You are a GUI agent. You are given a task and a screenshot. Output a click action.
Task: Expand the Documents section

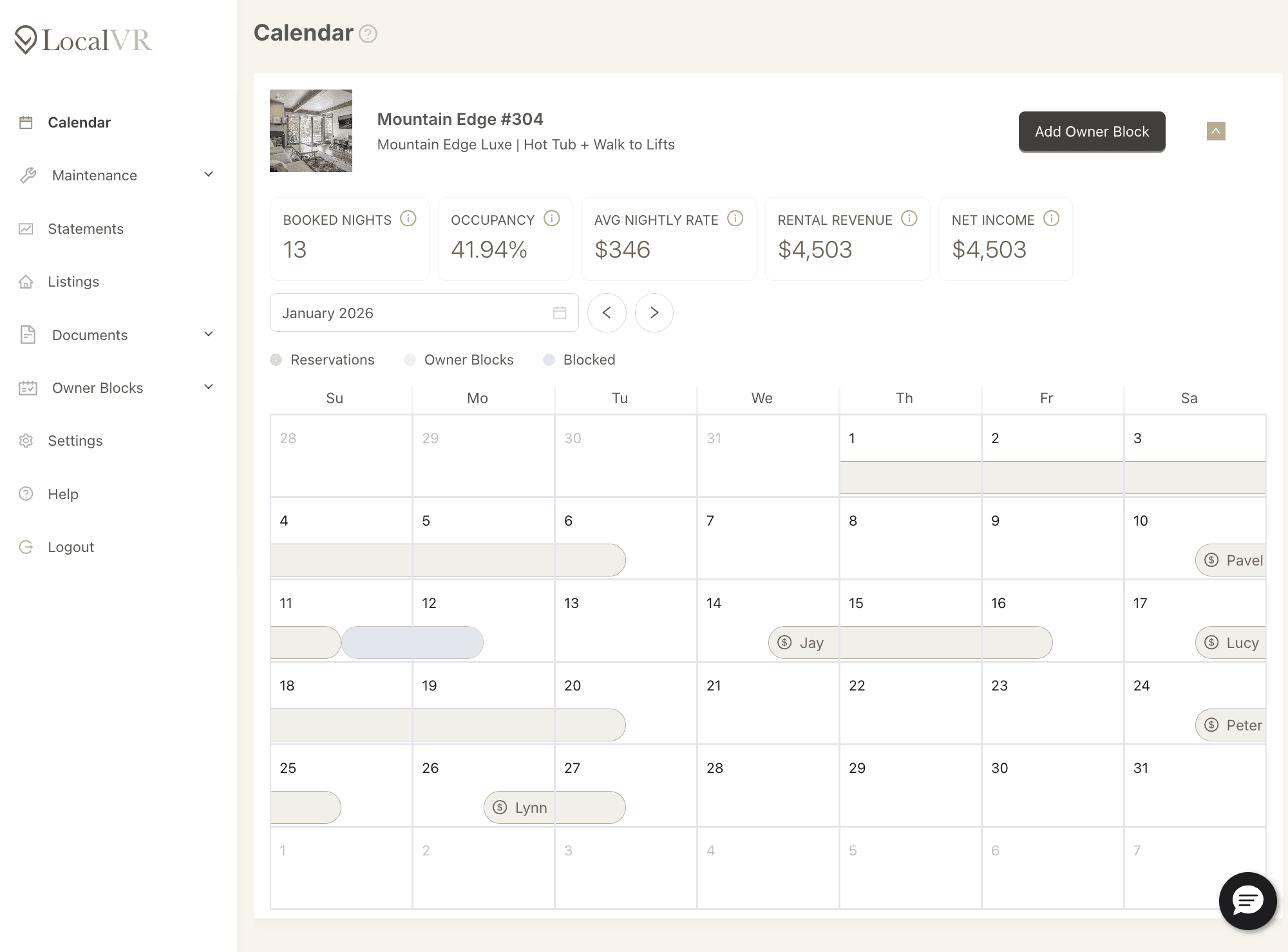click(x=207, y=334)
